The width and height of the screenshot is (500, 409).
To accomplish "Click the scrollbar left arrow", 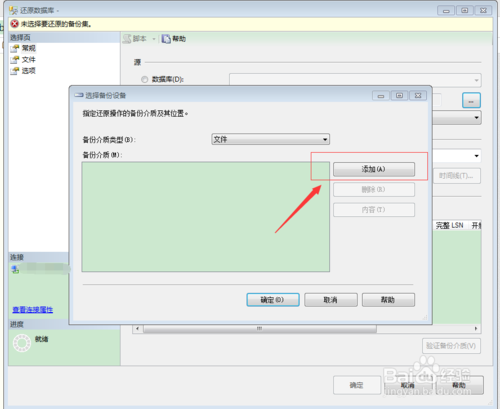I will (x=137, y=329).
